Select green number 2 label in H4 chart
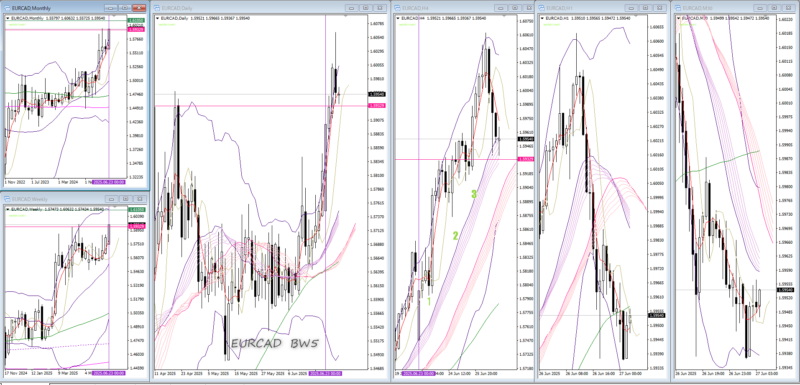Image resolution: width=800 pixels, height=385 pixels. click(456, 236)
